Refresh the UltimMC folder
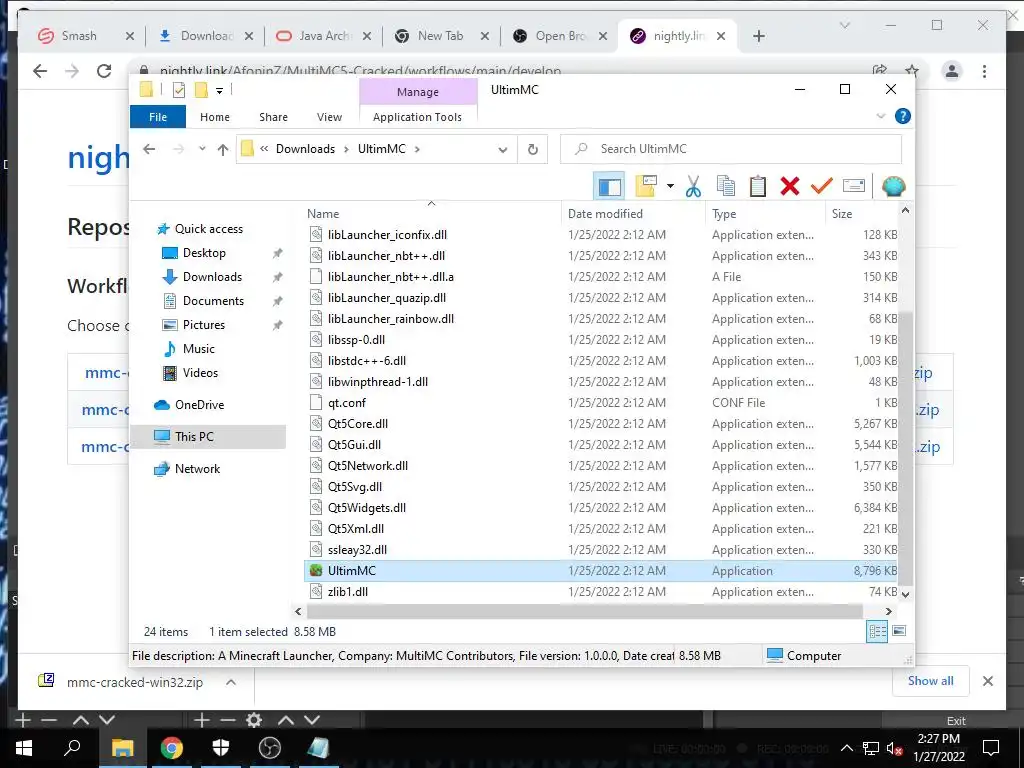 532,150
